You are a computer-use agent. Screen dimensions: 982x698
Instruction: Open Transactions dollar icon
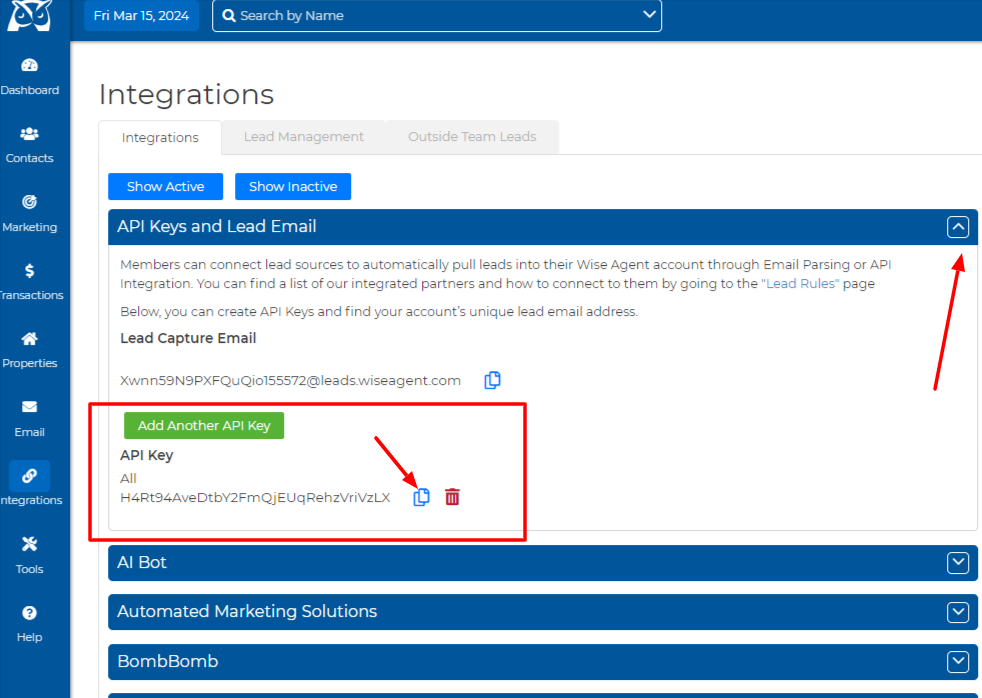coord(29,270)
